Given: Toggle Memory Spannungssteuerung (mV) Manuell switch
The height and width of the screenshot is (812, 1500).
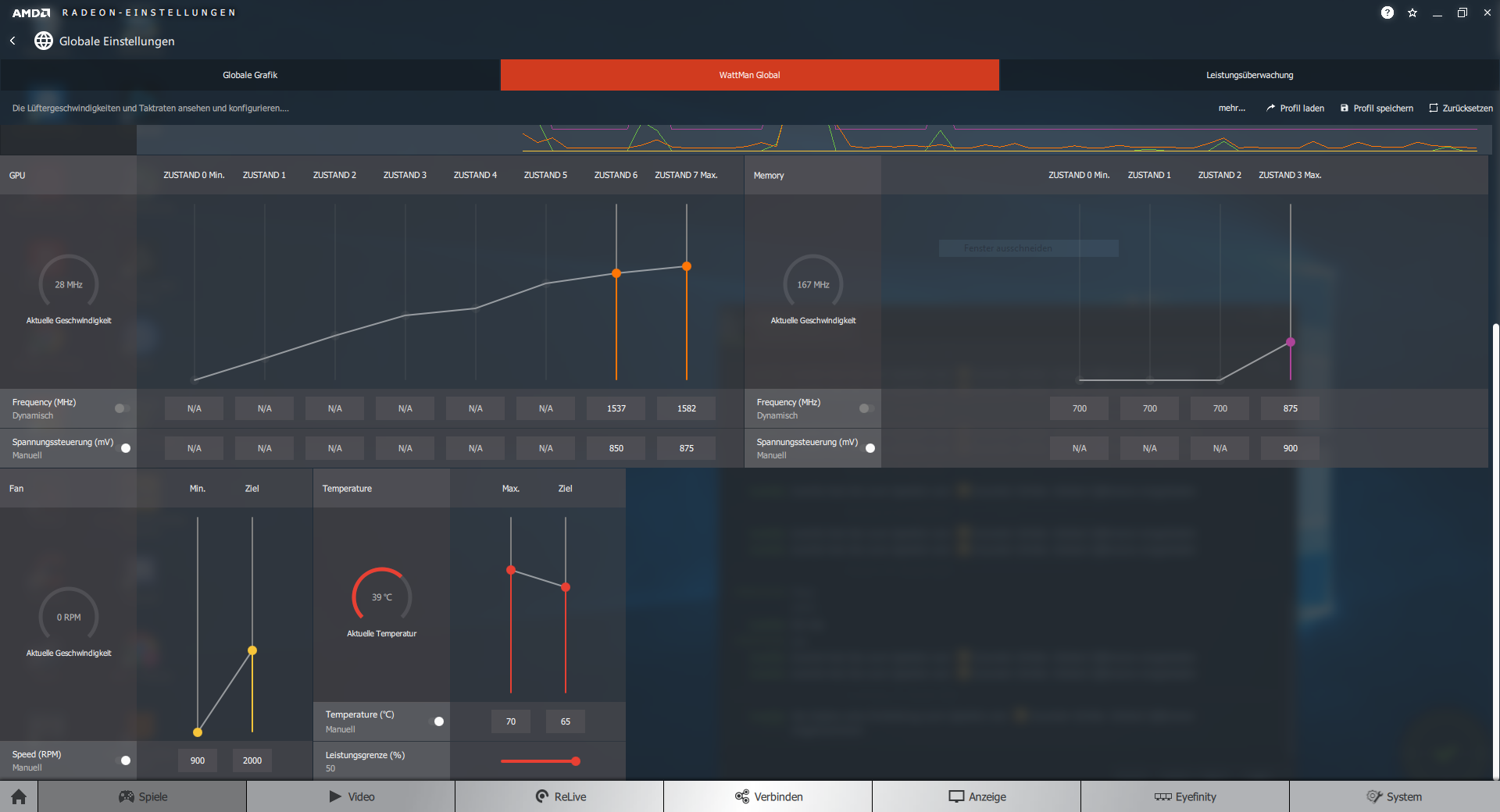Looking at the screenshot, I should (x=868, y=448).
